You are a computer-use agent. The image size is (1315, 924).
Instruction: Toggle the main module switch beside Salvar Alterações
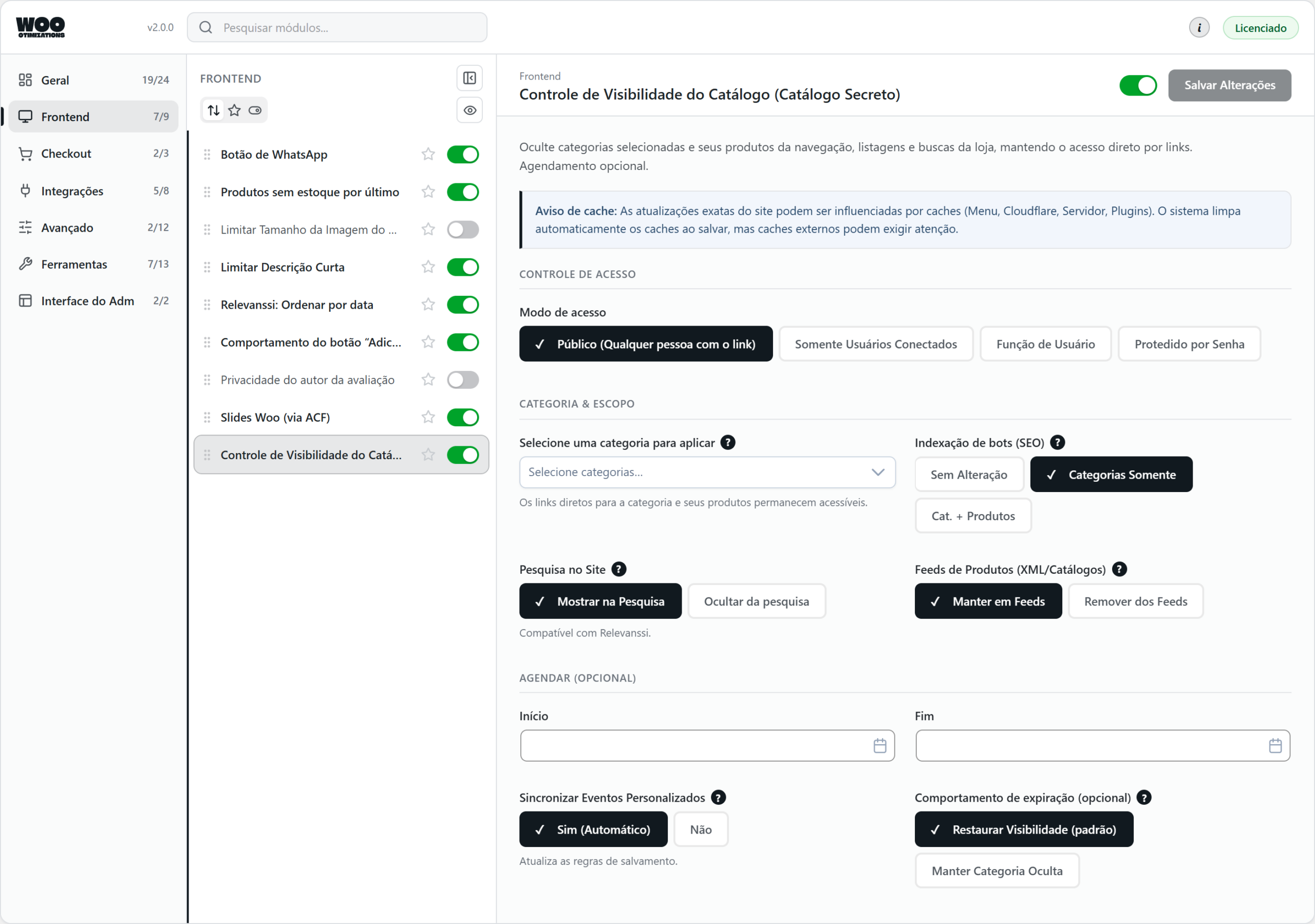pos(1137,85)
